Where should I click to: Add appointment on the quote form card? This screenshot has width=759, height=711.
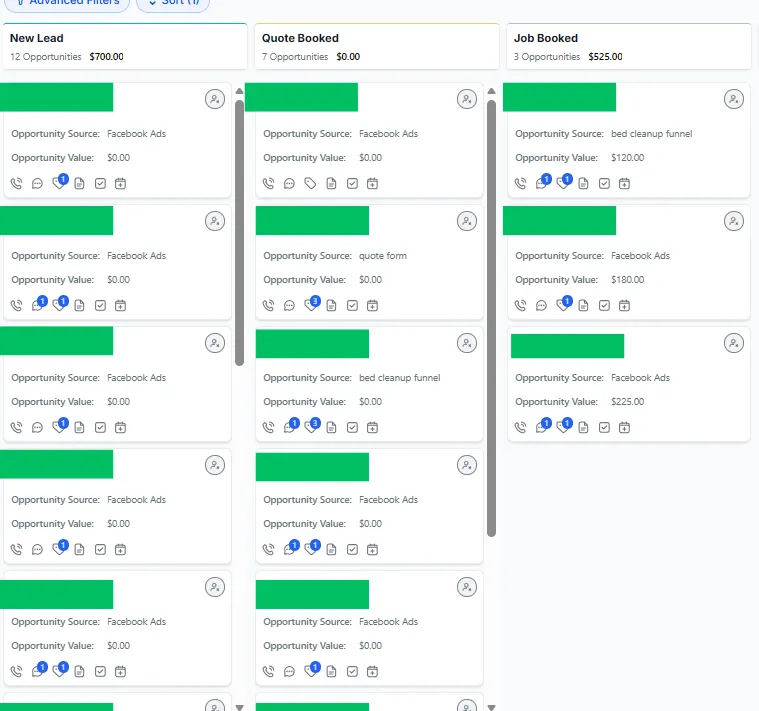(x=372, y=305)
